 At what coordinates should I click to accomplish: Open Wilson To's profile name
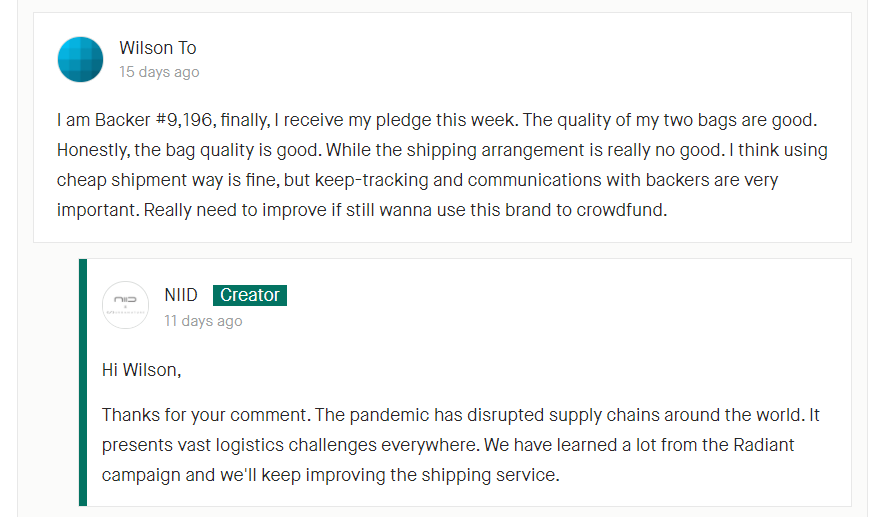click(x=158, y=48)
